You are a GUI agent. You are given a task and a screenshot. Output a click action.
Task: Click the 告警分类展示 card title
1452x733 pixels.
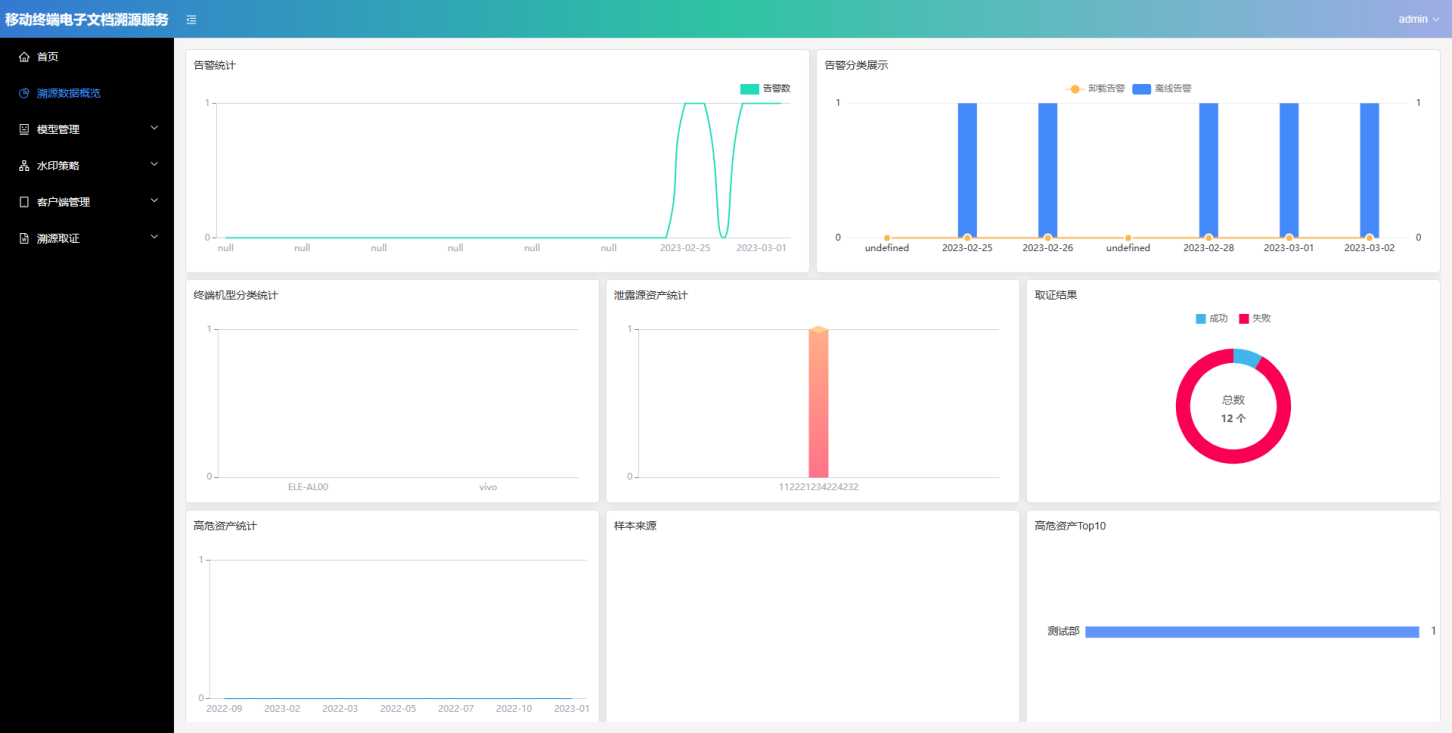point(856,65)
